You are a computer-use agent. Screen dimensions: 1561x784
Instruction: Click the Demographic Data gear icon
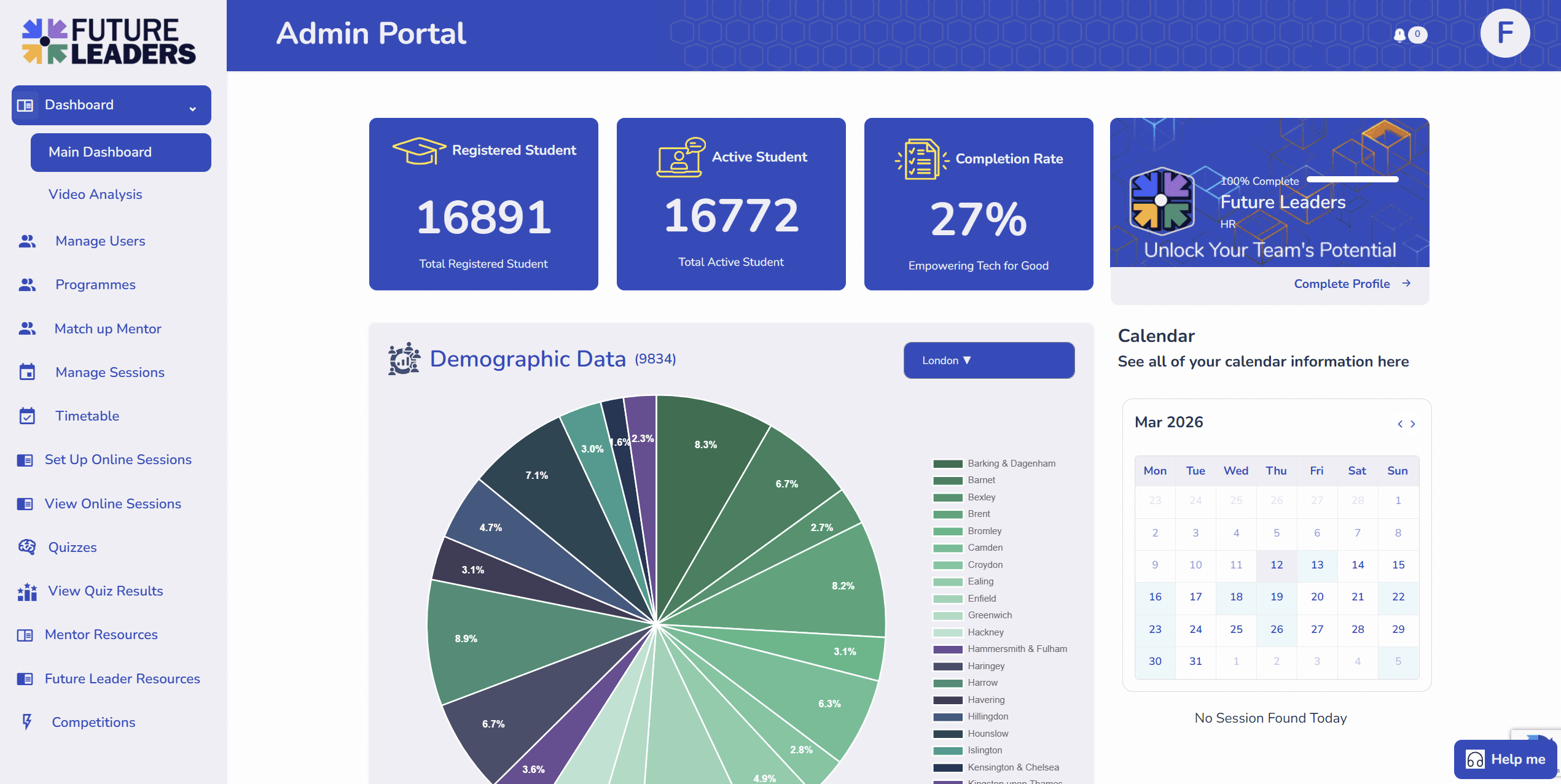[404, 359]
